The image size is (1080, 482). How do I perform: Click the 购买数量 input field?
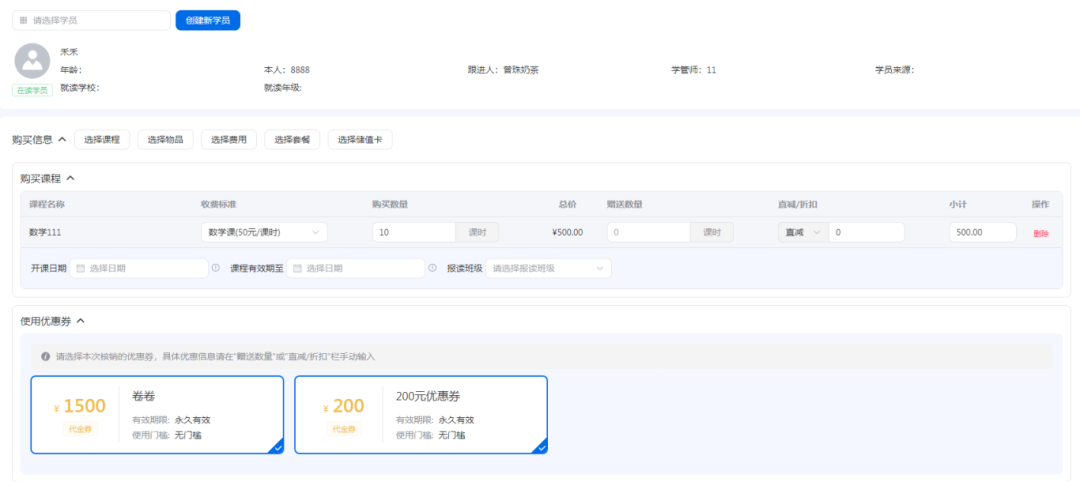coord(414,232)
